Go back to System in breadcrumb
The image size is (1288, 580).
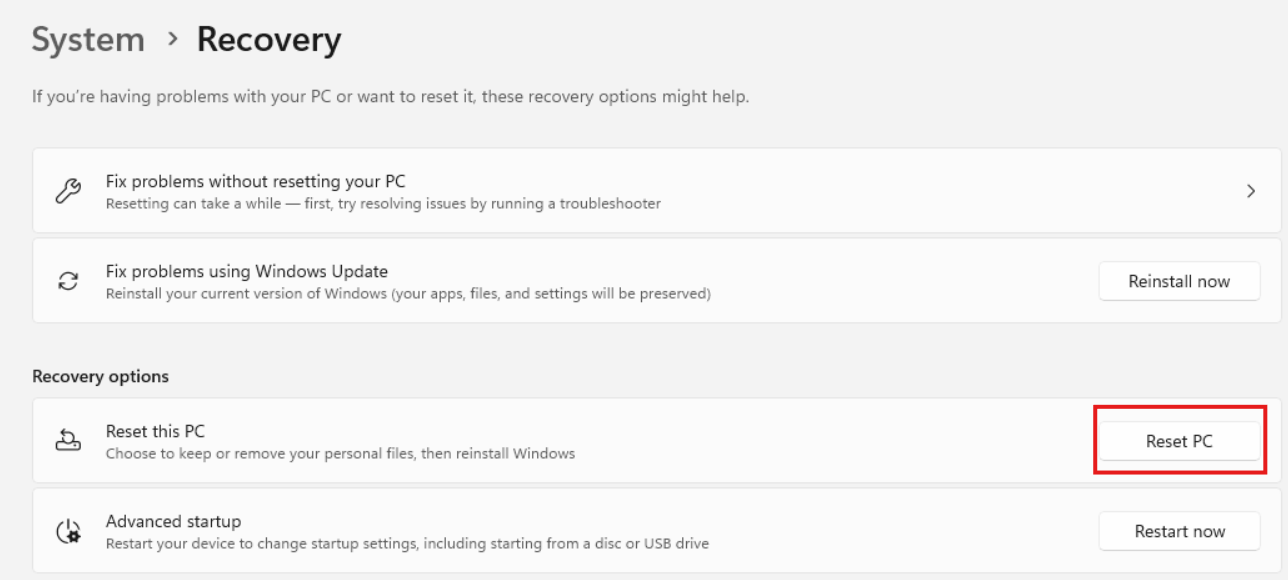coord(88,39)
